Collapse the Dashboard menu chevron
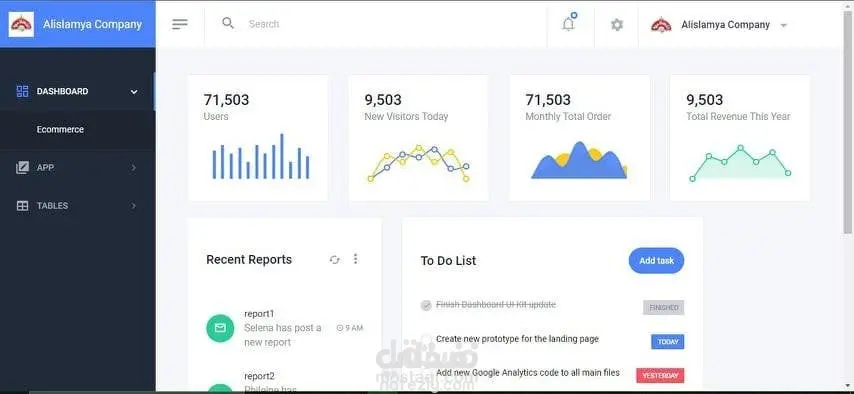This screenshot has width=854, height=394. (x=134, y=92)
